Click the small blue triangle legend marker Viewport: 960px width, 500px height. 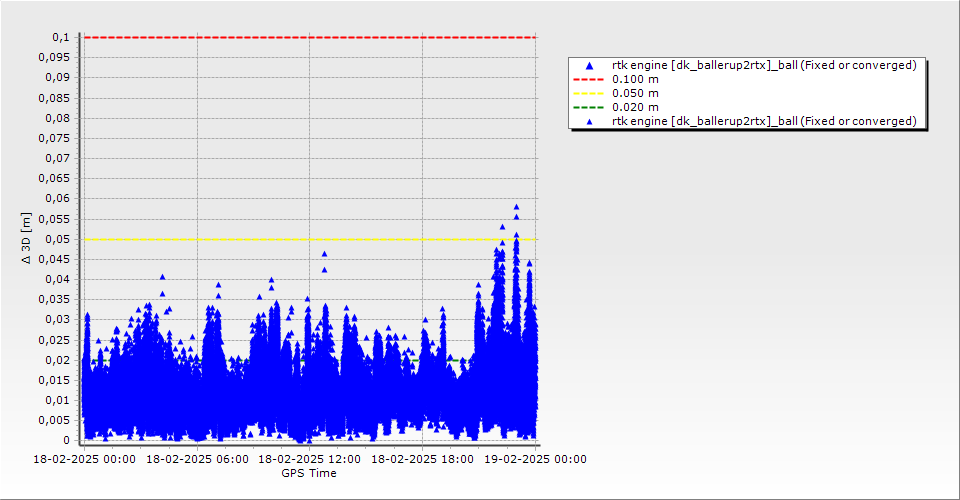tap(590, 122)
